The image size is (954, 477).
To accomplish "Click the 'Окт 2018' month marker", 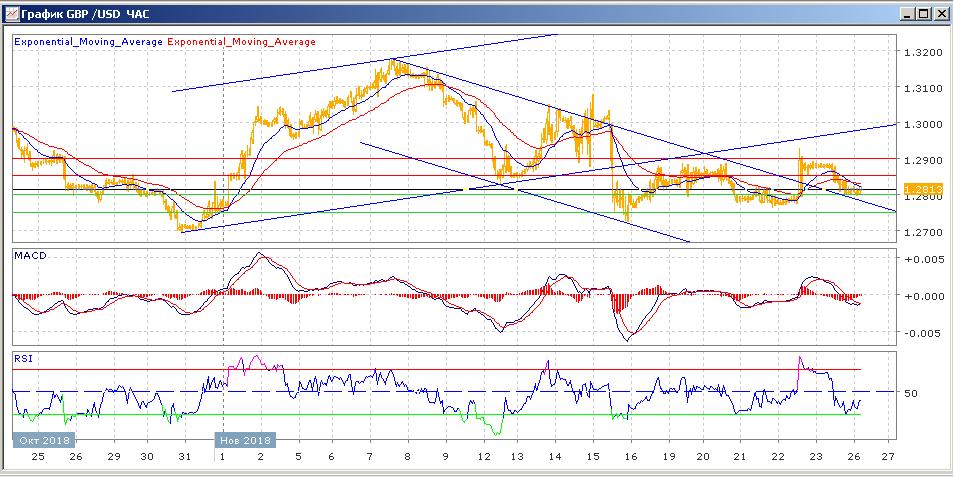I will [44, 440].
